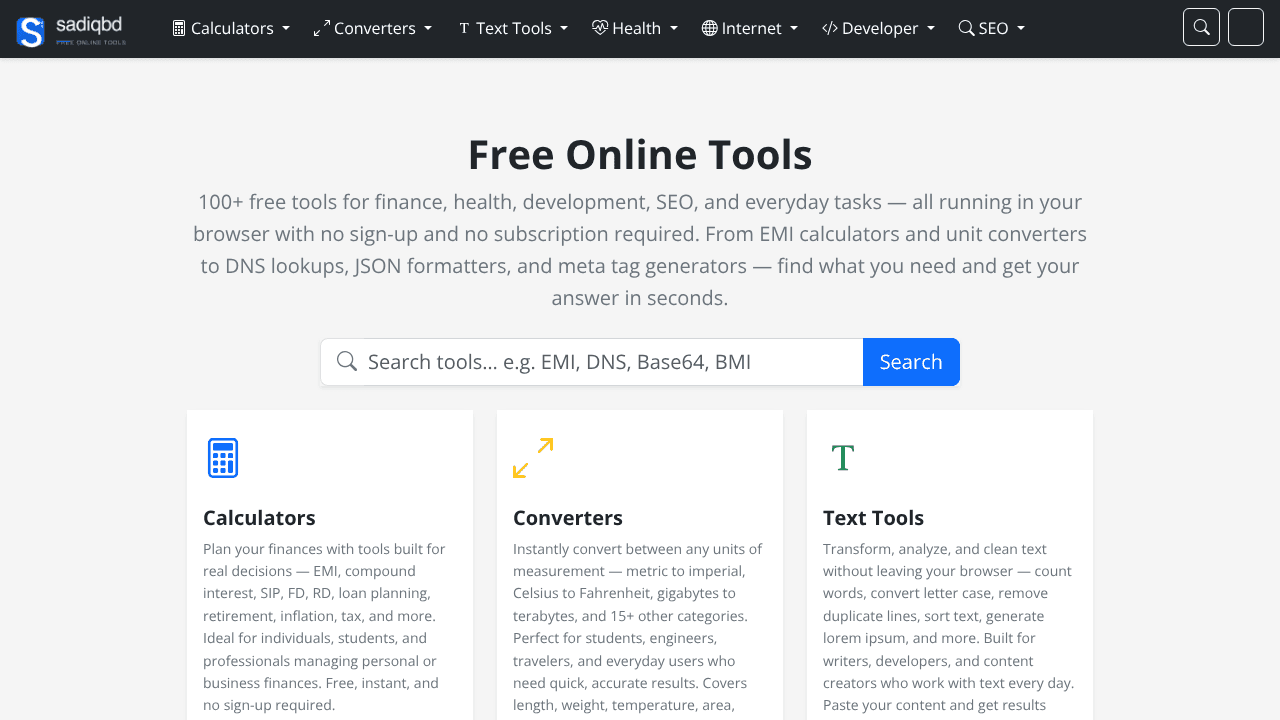Click the code brackets icon beside Developer
Screen dimensions: 1280x720
point(830,28)
